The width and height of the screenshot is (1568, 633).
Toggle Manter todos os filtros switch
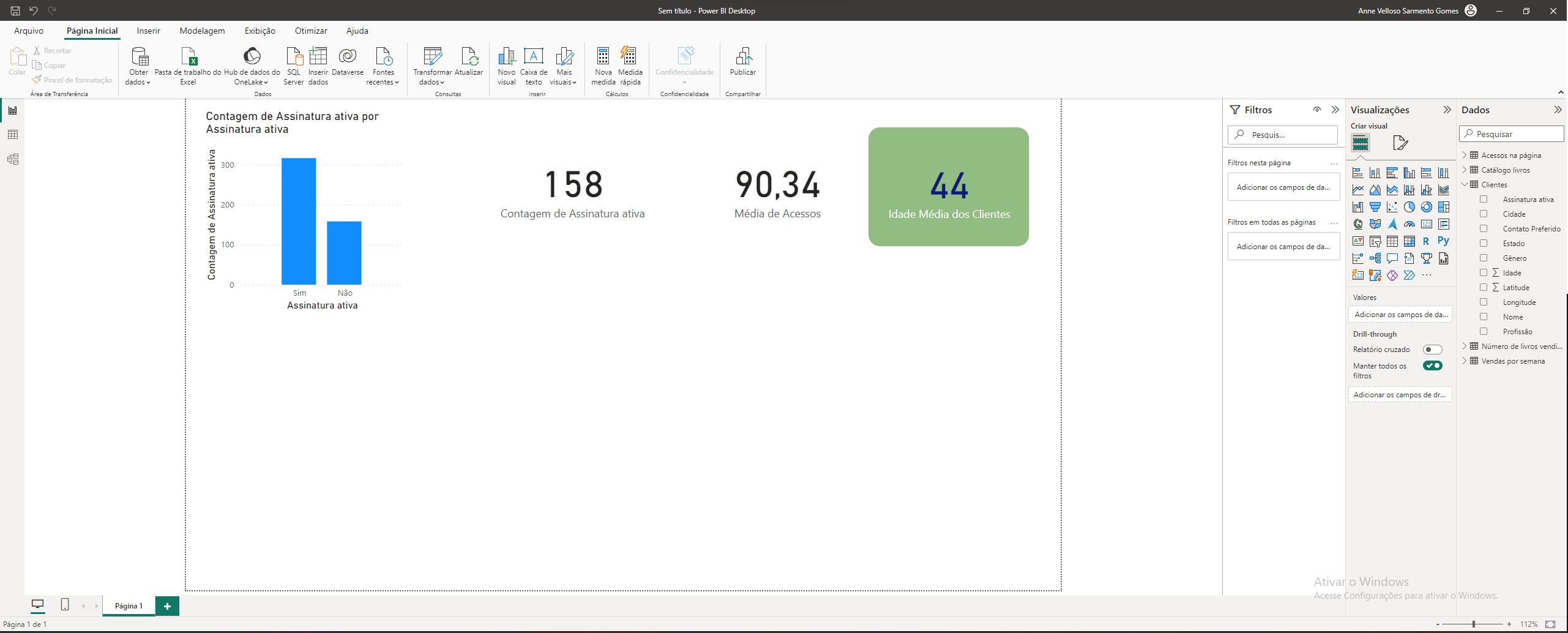1432,365
